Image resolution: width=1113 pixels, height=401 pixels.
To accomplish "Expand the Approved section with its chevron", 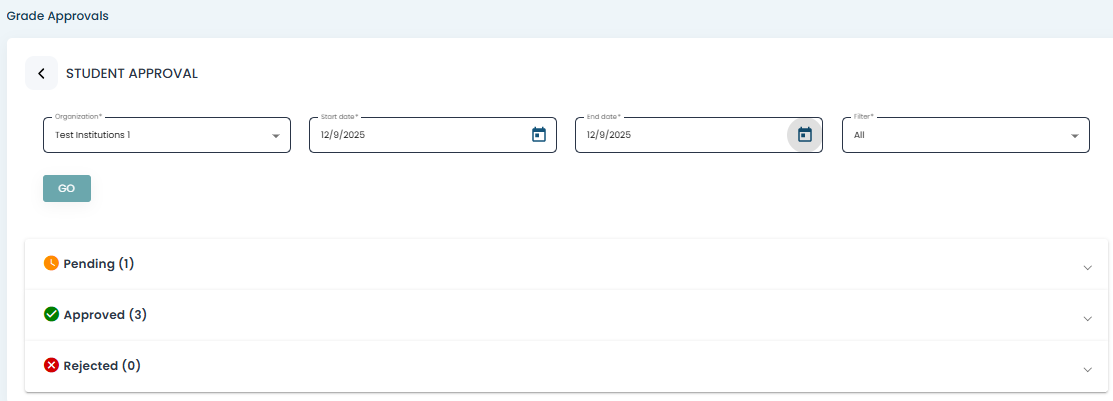I will pos(1087,318).
